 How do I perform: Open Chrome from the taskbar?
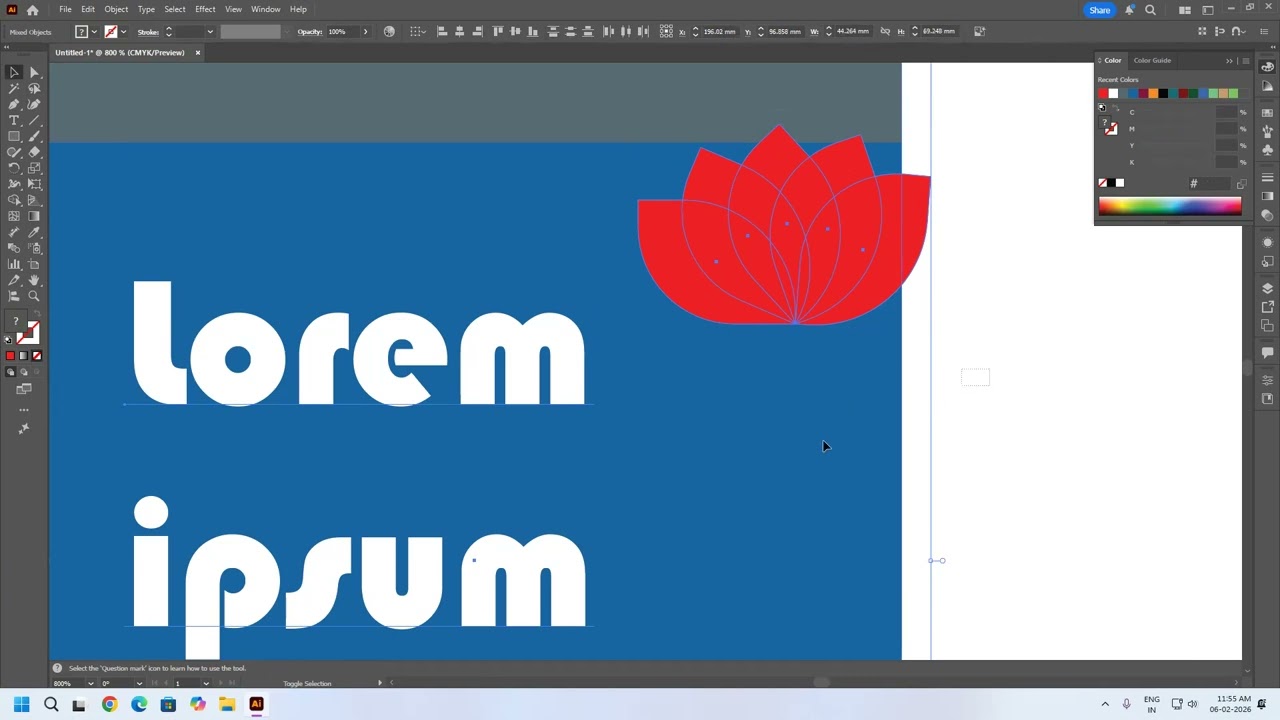coord(110,704)
